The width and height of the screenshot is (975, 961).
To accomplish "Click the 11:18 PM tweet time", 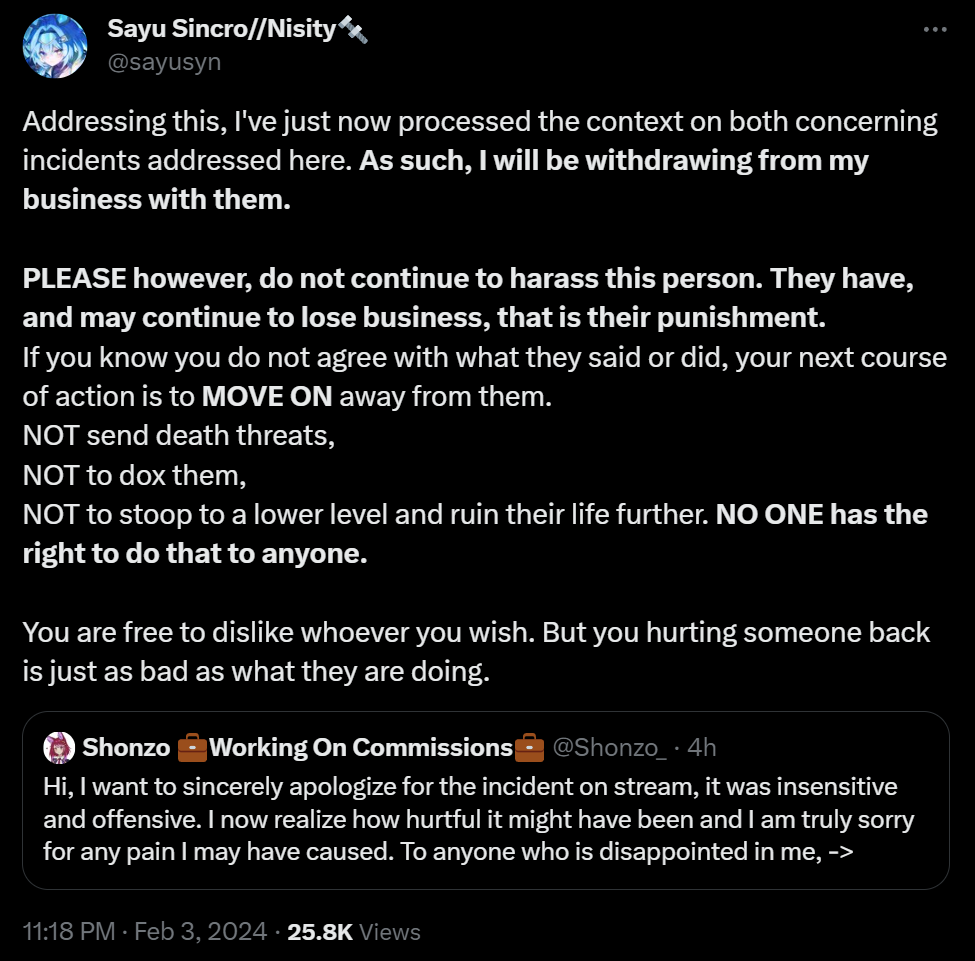I will [x=68, y=932].
